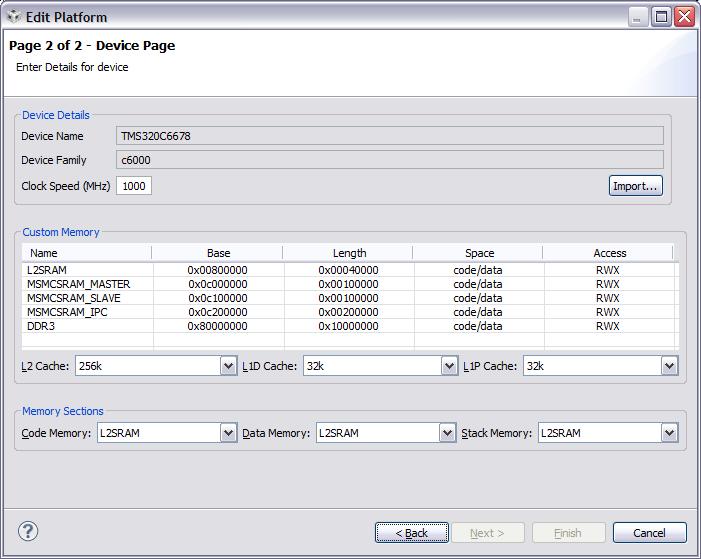Screen dimensions: 701x559
Task: Click the DDR3 row's code/data space cell
Action: (478, 326)
